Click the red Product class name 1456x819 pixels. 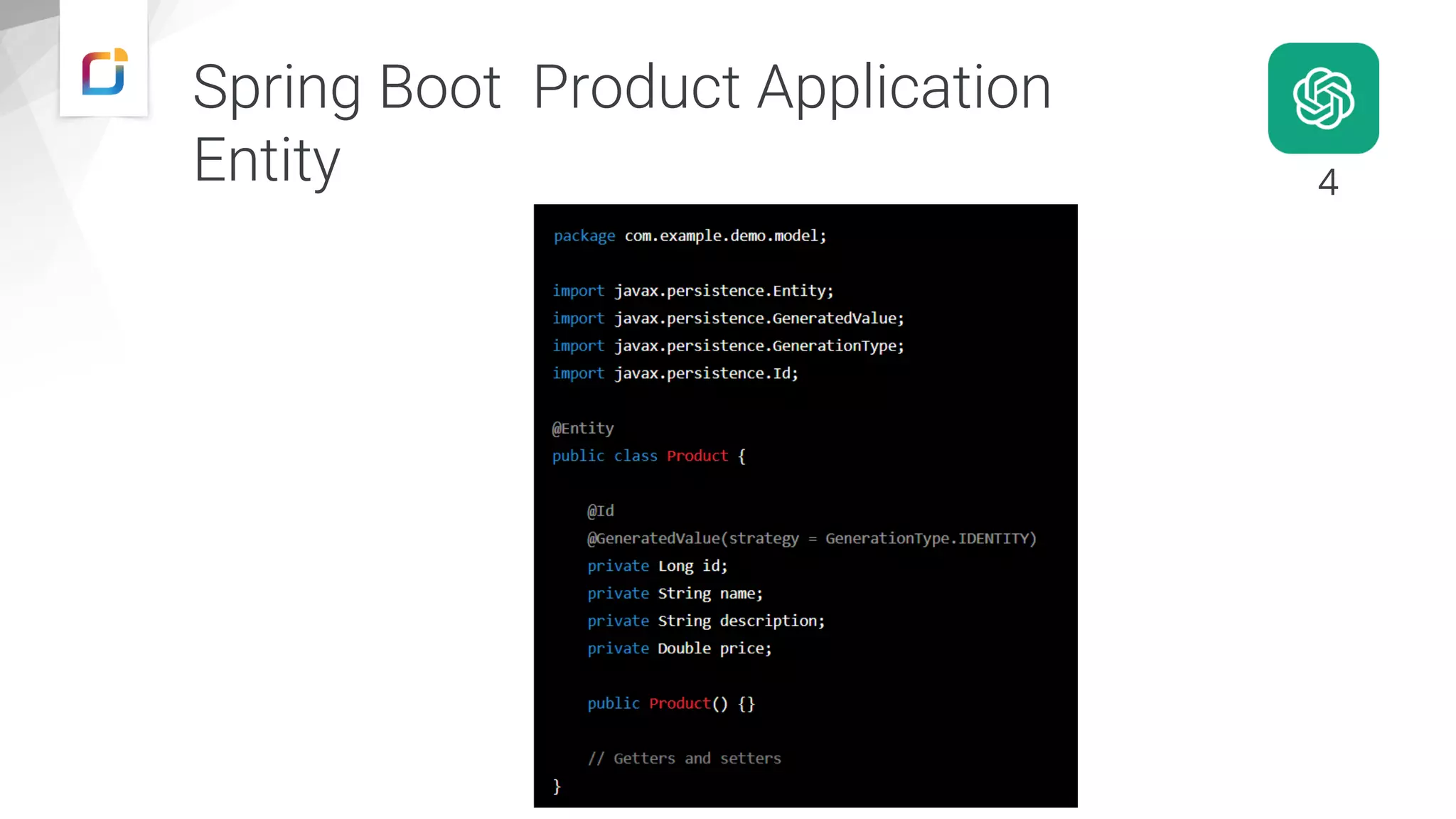tap(697, 456)
